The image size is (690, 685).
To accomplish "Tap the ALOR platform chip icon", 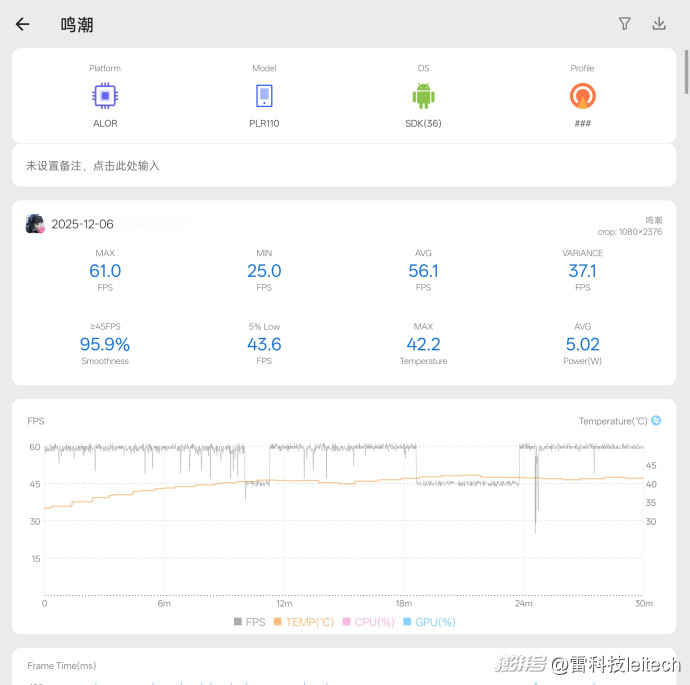I will (105, 96).
